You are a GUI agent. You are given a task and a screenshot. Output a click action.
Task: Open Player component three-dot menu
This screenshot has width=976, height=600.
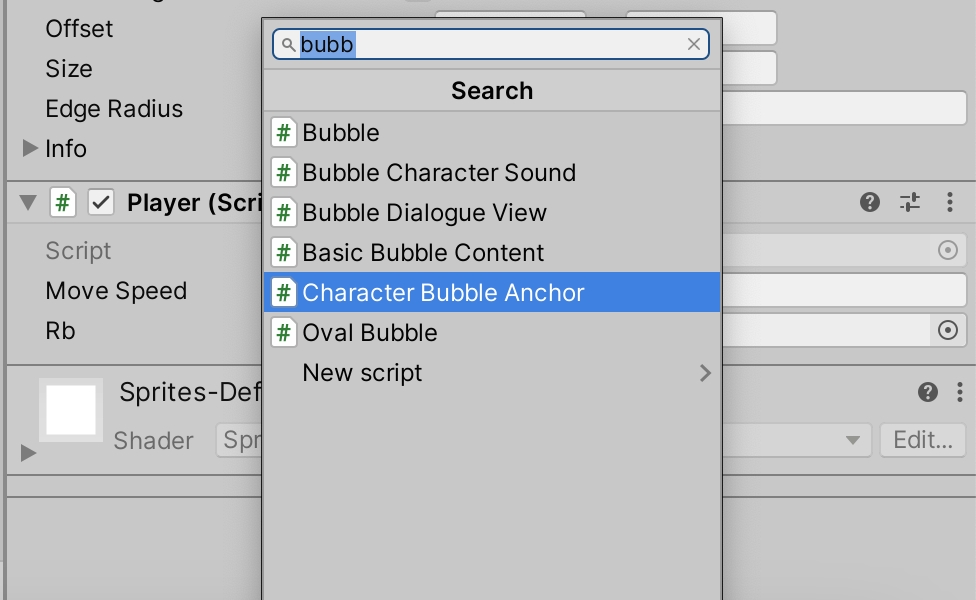pyautogui.click(x=949, y=203)
